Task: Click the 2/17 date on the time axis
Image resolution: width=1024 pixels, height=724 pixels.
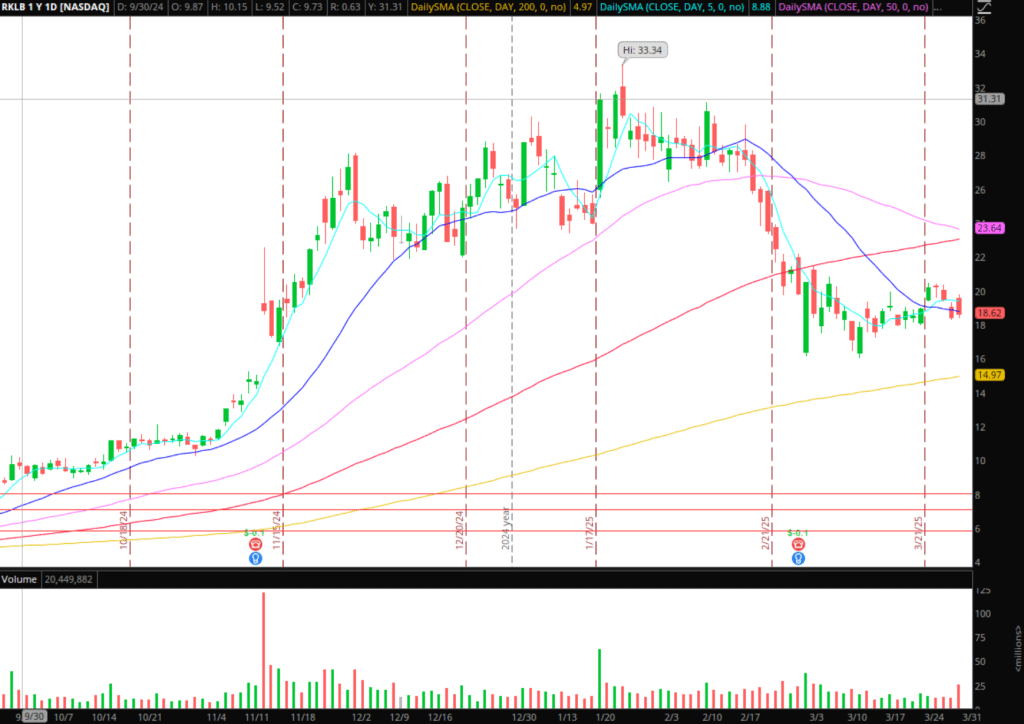Action: 750,717
